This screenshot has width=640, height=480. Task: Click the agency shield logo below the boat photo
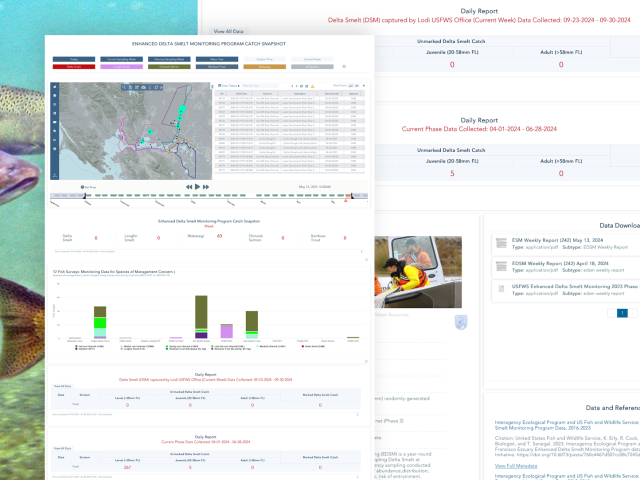(461, 322)
